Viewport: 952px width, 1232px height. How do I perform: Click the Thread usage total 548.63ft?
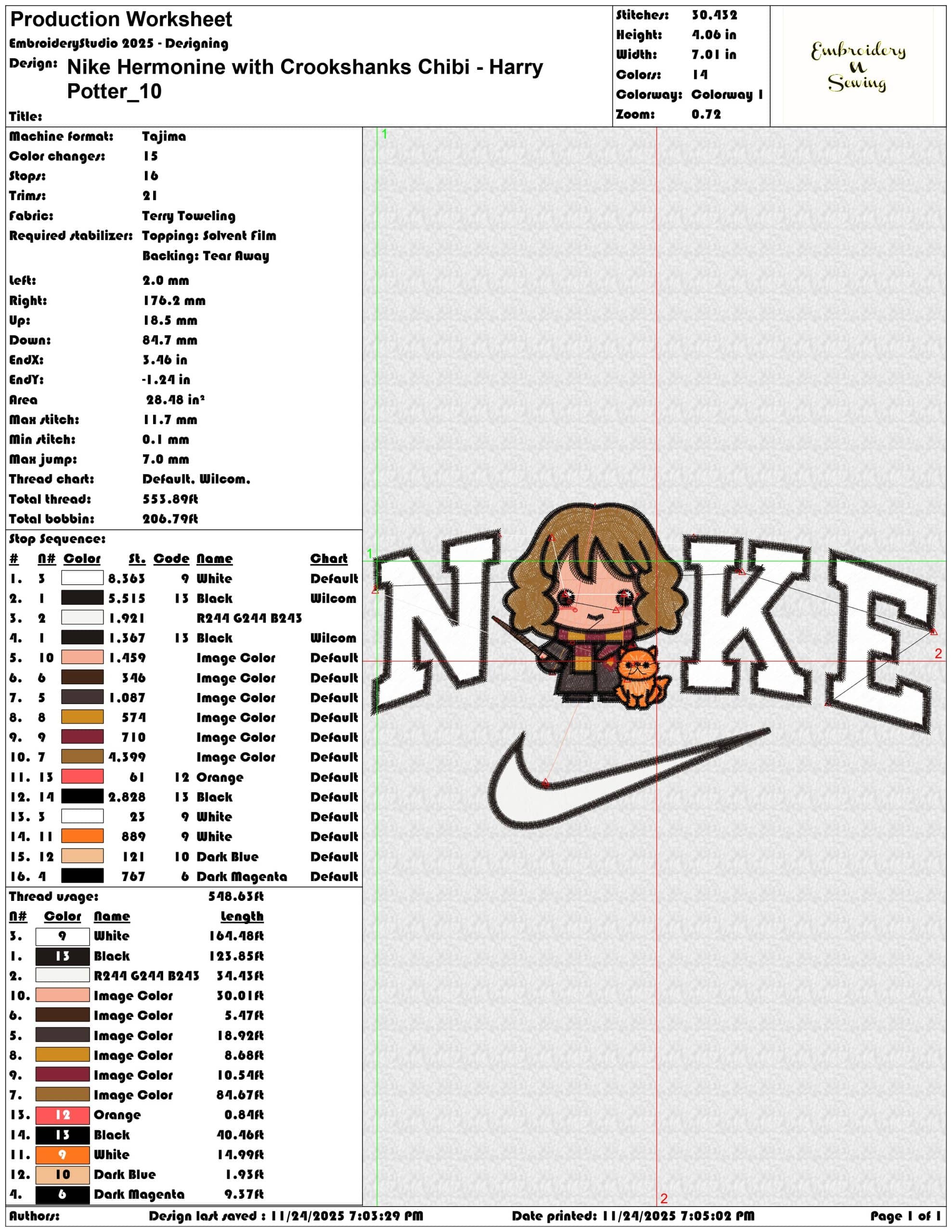(236, 897)
